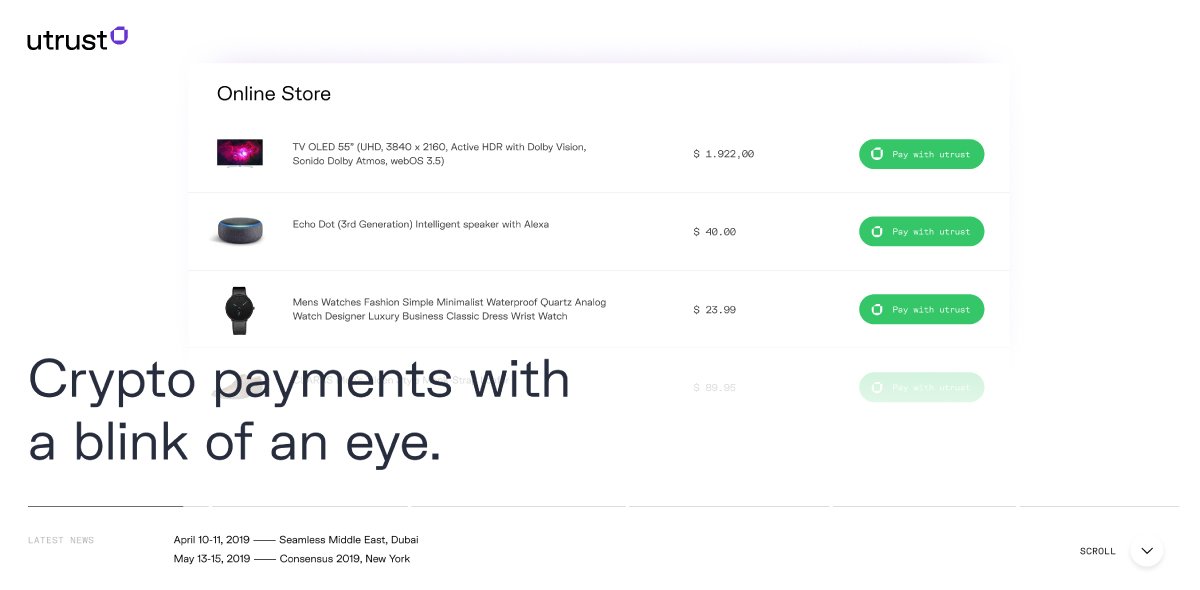
Task: Click the Online Store heading
Action: pyautogui.click(x=274, y=94)
